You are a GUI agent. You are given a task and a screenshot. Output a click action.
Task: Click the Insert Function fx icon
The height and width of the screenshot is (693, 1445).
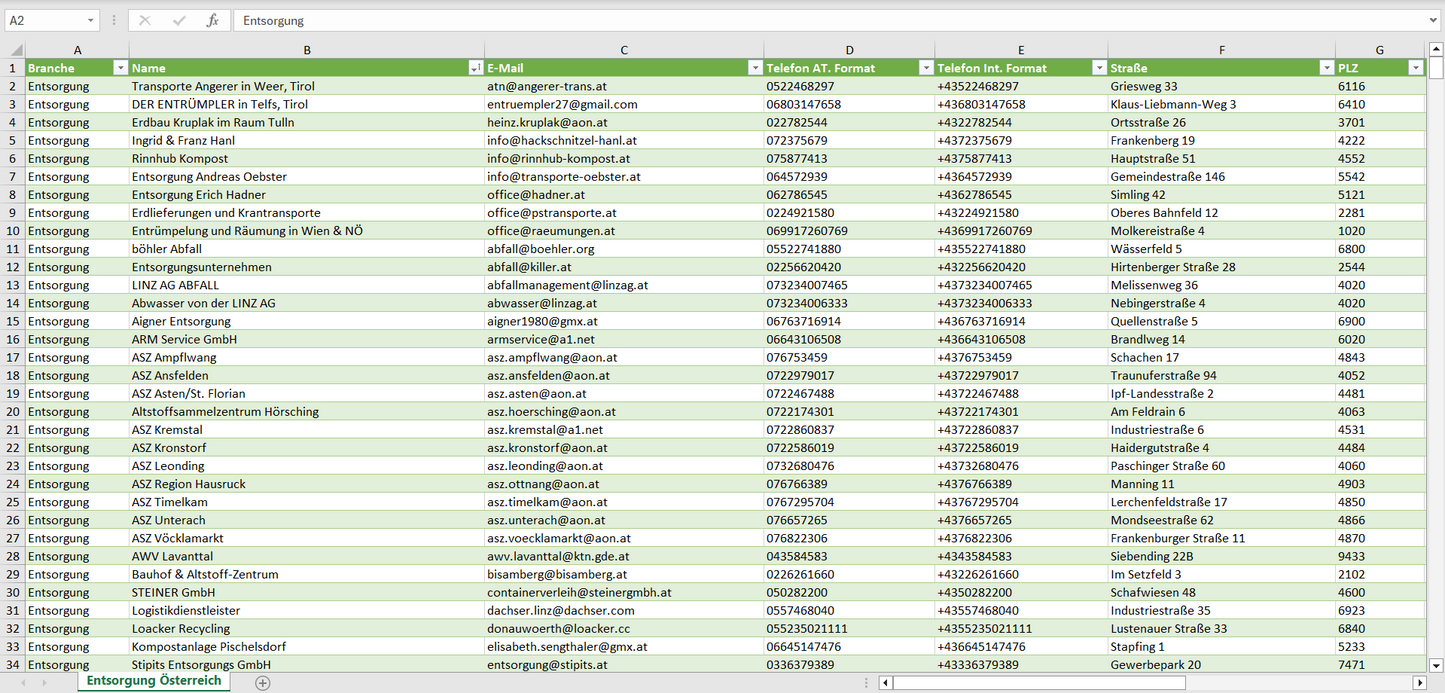(x=212, y=20)
